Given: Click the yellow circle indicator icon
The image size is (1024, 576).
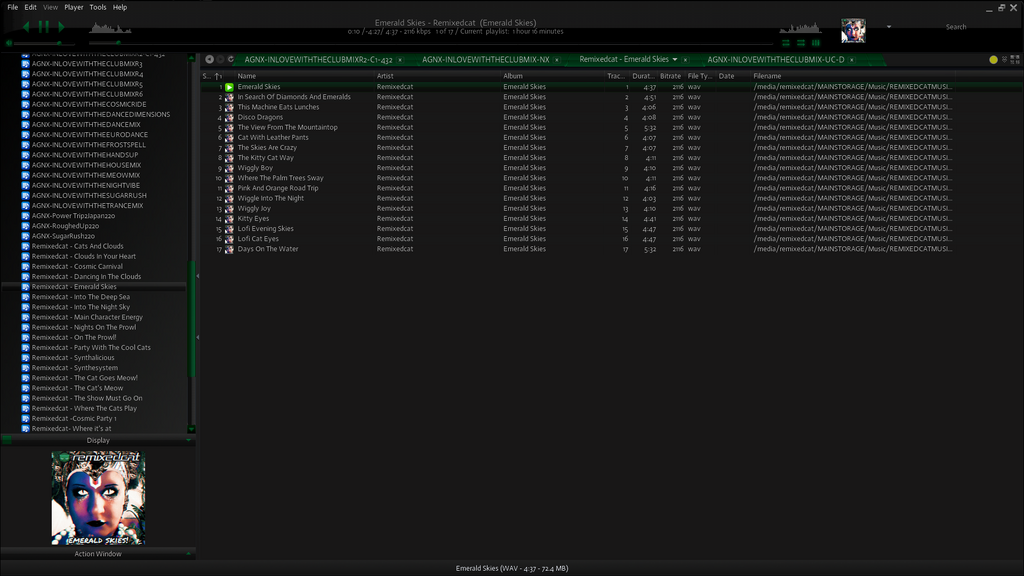Looking at the screenshot, I should pyautogui.click(x=993, y=59).
